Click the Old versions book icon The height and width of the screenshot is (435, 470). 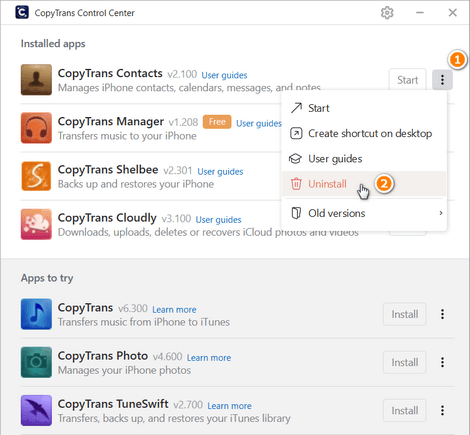coord(296,213)
